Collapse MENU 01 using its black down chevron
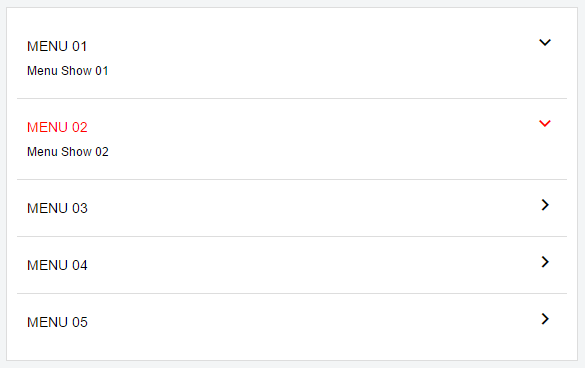 click(x=545, y=43)
